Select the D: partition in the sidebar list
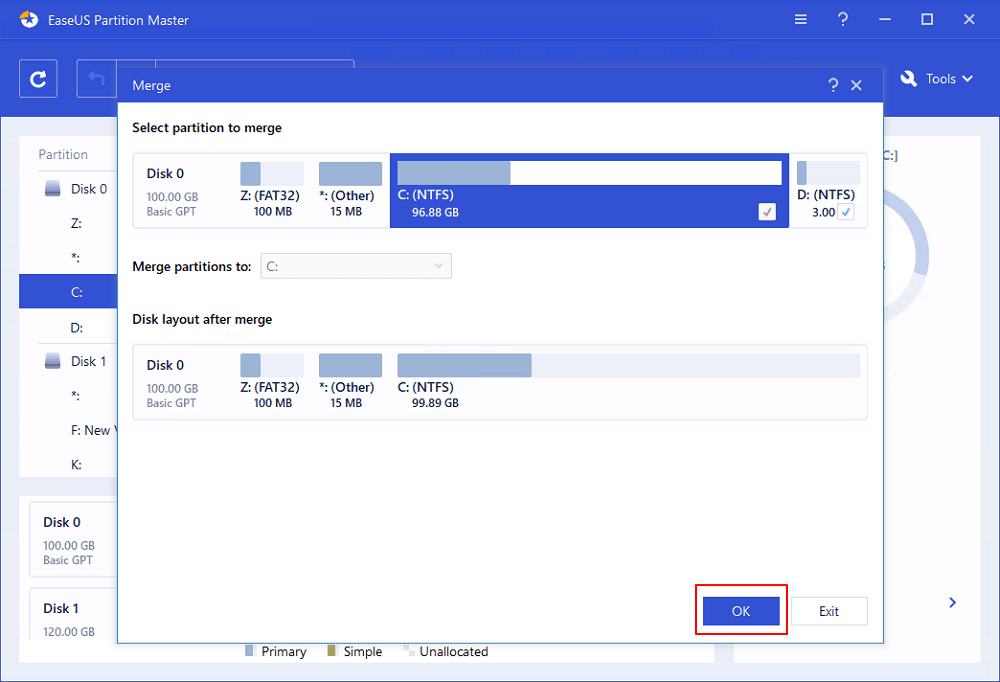Viewport: 1000px width, 682px height. 77,327
